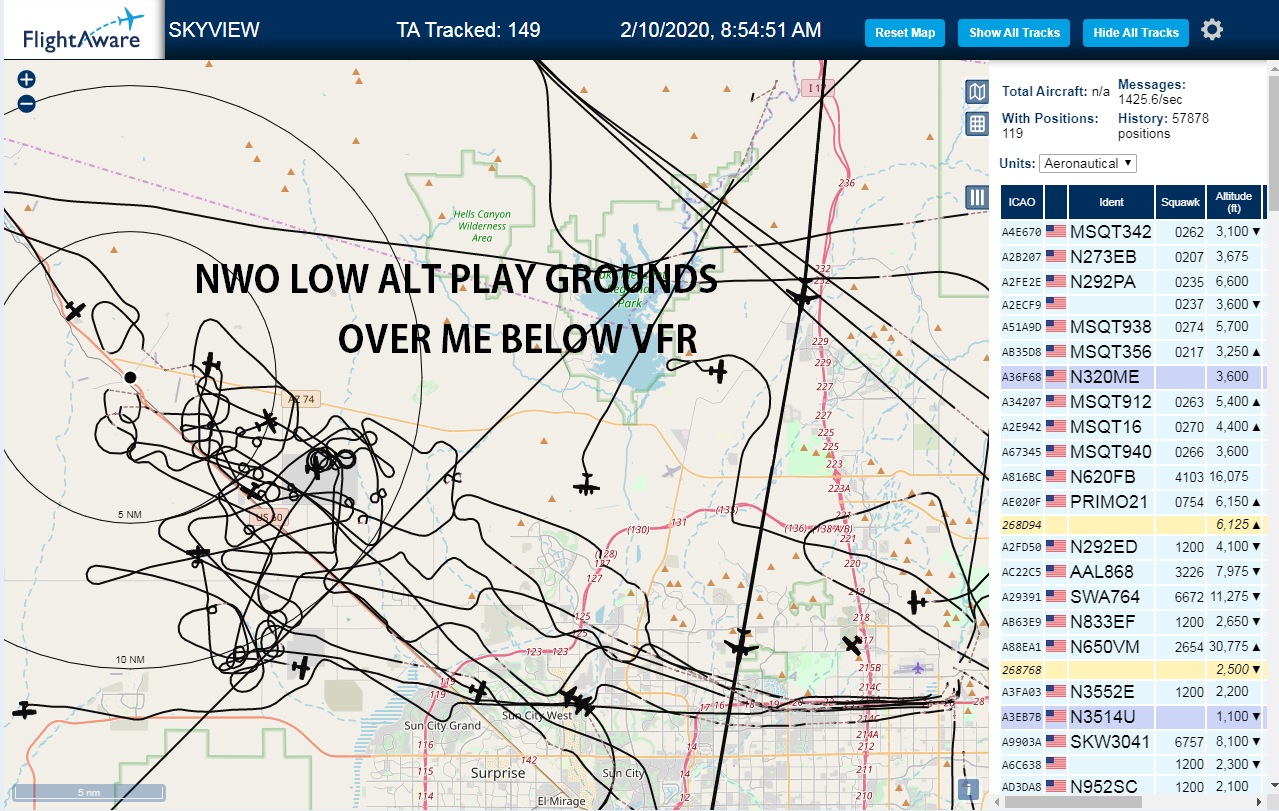The image size is (1279, 811).
Task: Select aircraft AAL868 in list
Action: pos(1132,572)
